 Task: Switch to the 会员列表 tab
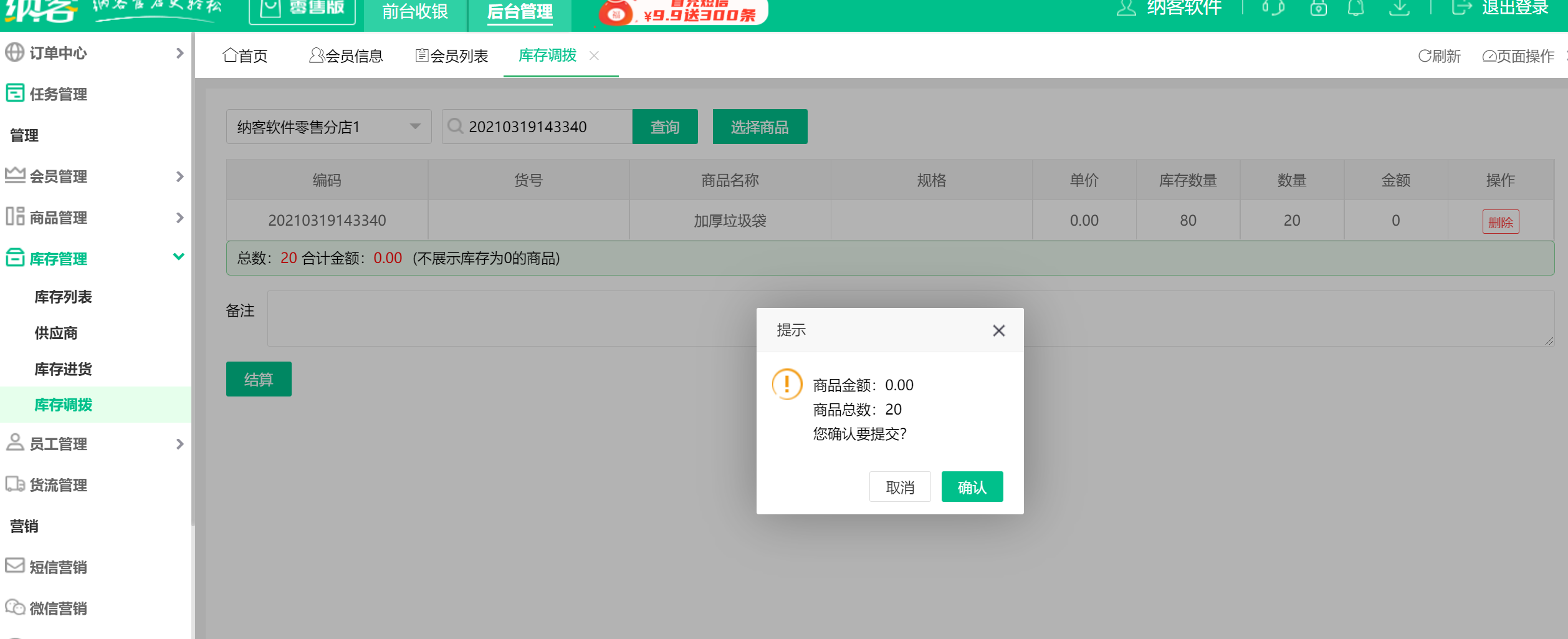pyautogui.click(x=452, y=55)
